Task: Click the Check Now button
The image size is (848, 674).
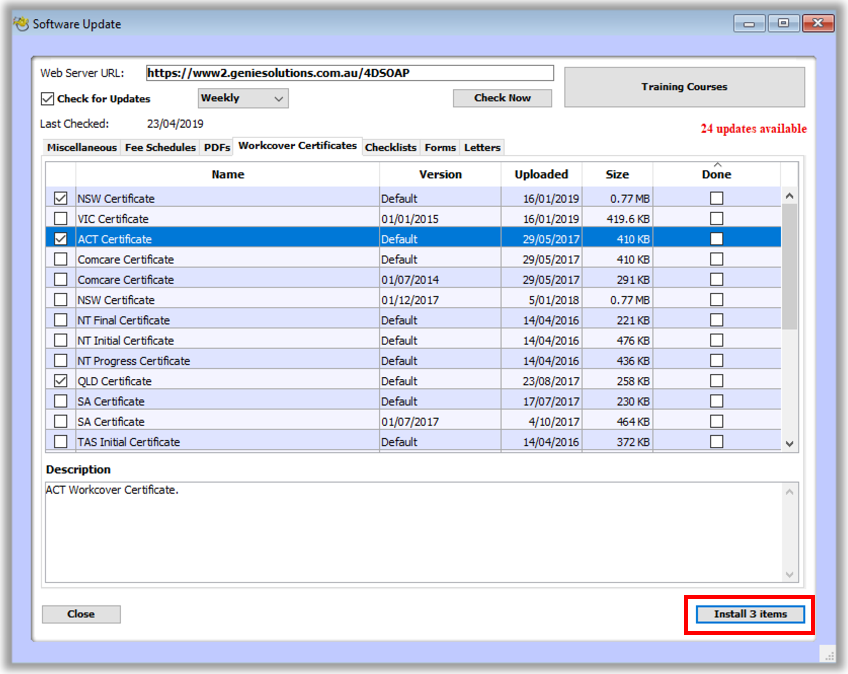Action: [502, 98]
